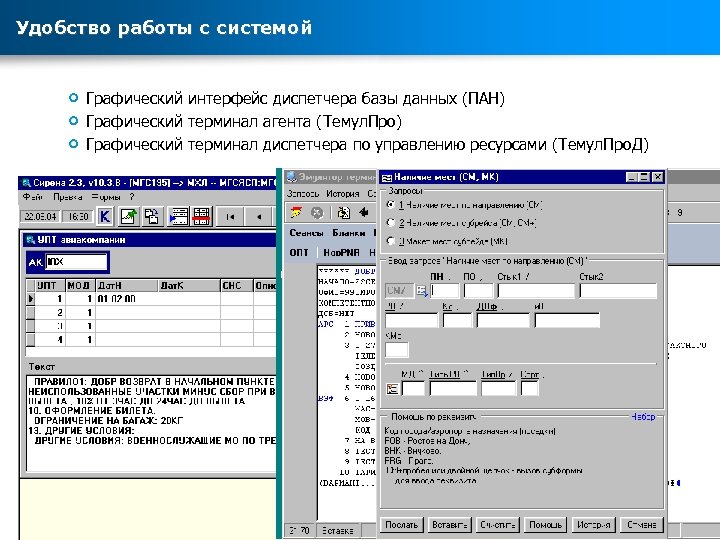Click the lightning bolt icon in emulator toolbar
Viewport: 720px width, 540px height.
tap(296, 213)
